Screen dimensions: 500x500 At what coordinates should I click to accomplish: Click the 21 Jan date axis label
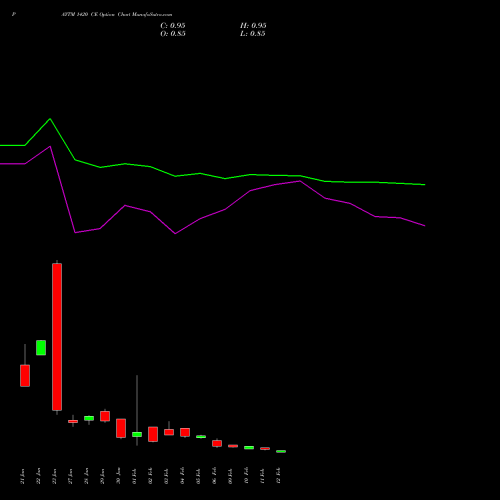point(23,476)
